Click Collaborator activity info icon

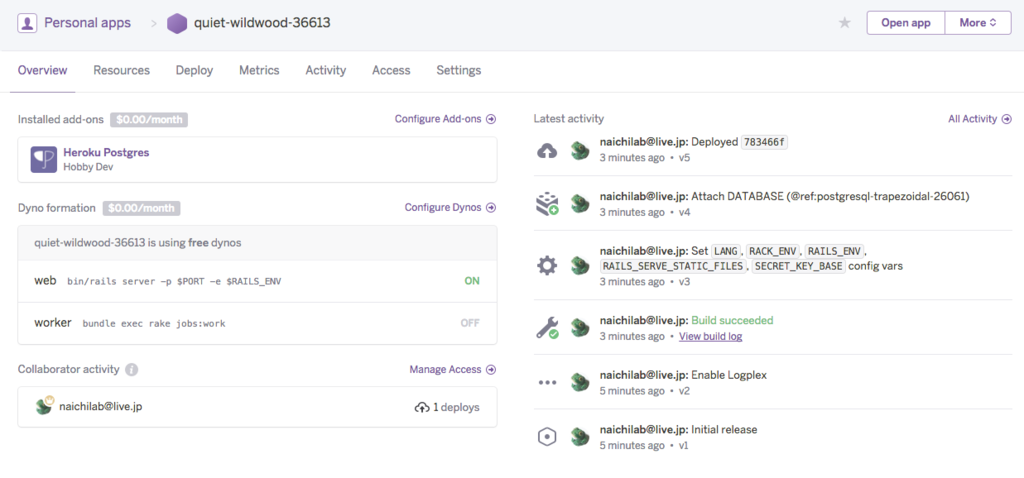coord(131,370)
